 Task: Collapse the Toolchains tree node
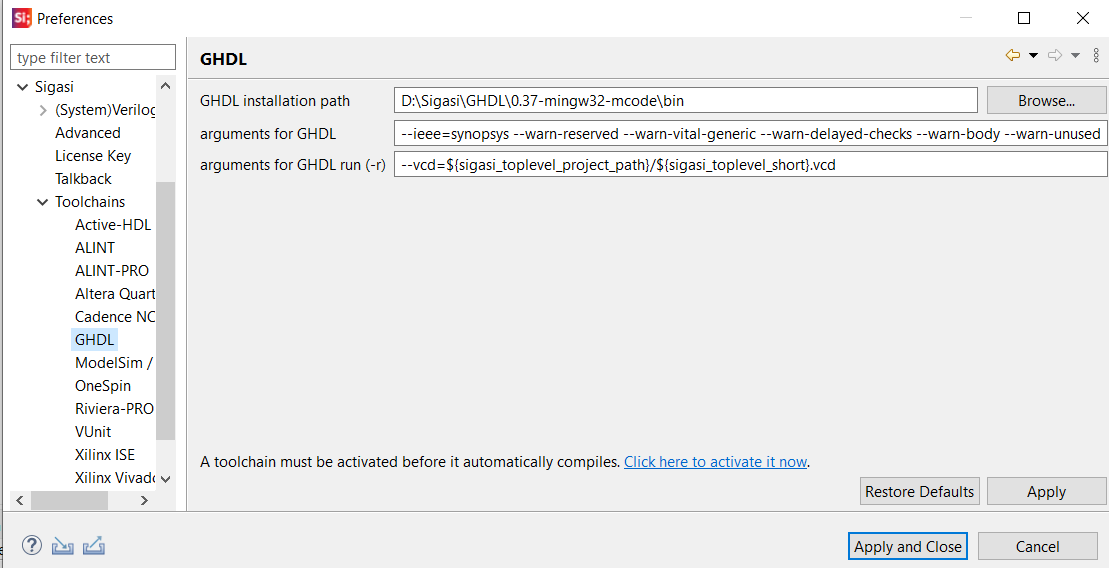tap(42, 202)
